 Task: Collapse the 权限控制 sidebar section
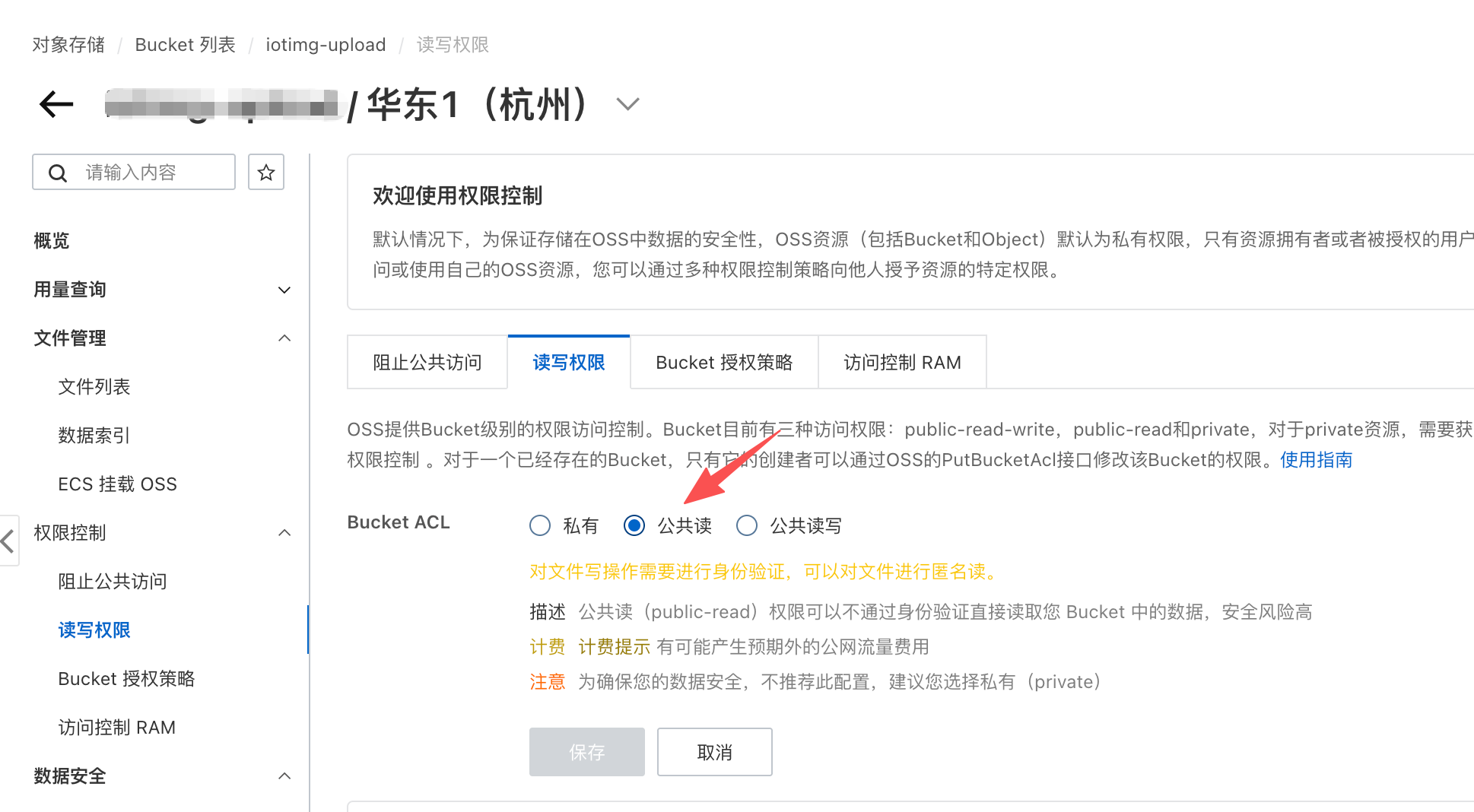284,533
